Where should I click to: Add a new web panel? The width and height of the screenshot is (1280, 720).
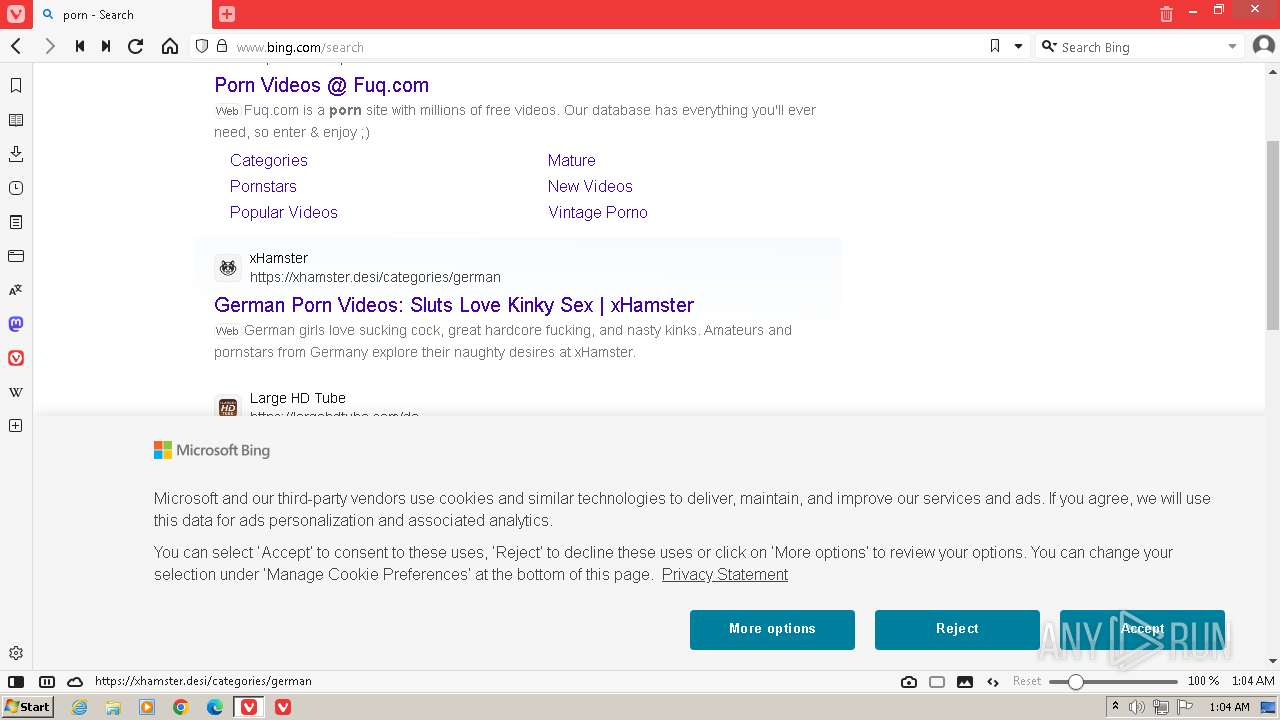click(16, 426)
